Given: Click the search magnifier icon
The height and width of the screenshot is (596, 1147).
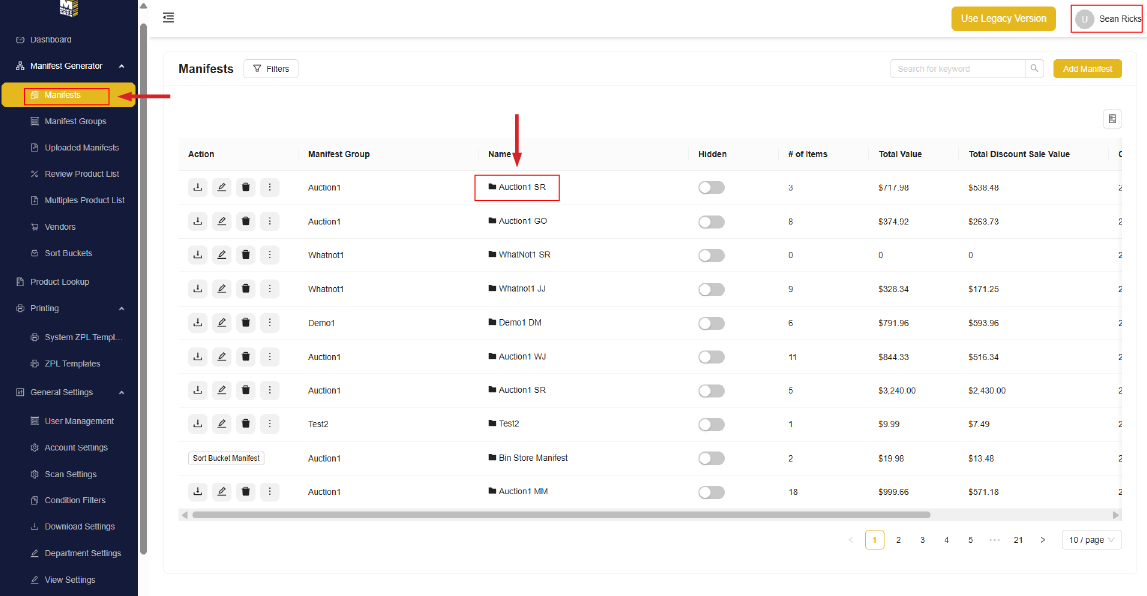Looking at the screenshot, I should (1034, 69).
